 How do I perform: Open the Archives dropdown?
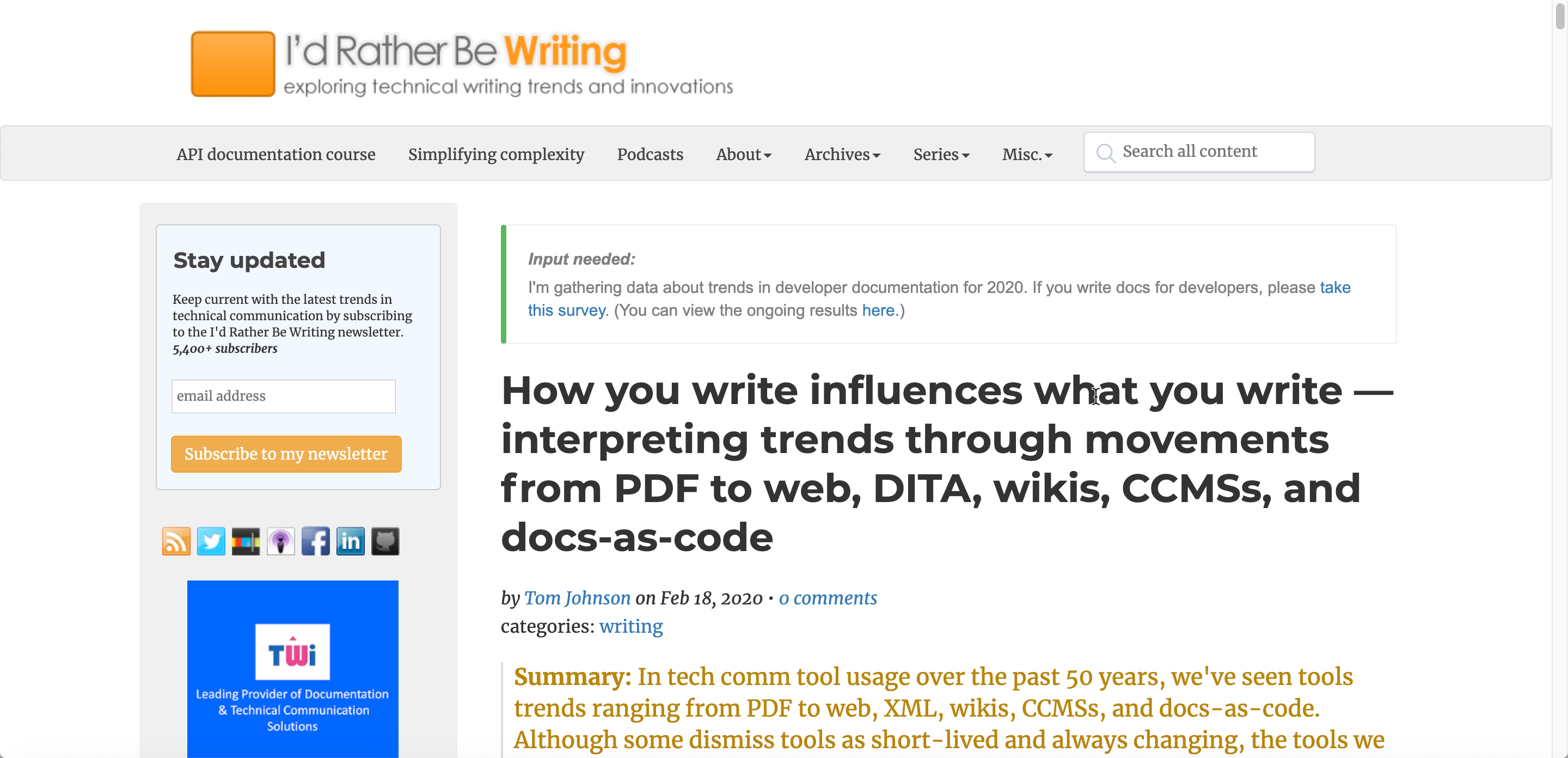coord(842,155)
